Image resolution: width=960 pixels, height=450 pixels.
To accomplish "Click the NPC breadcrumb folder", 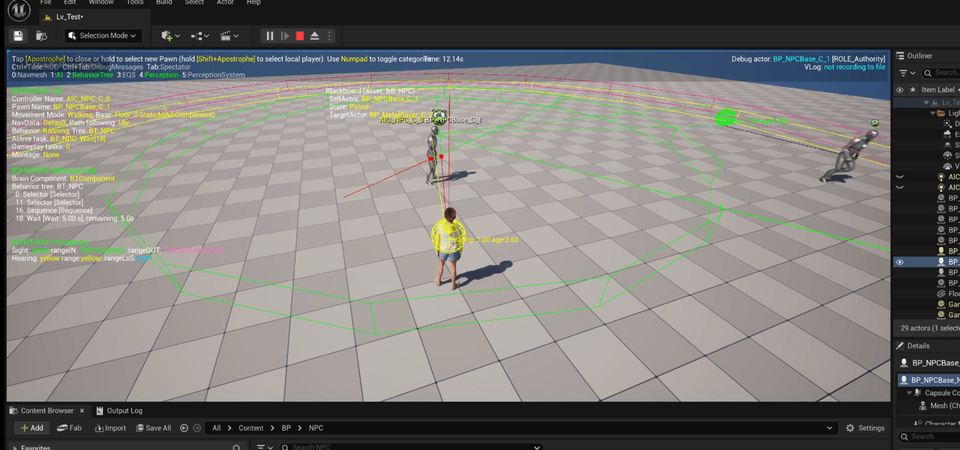I will point(316,428).
